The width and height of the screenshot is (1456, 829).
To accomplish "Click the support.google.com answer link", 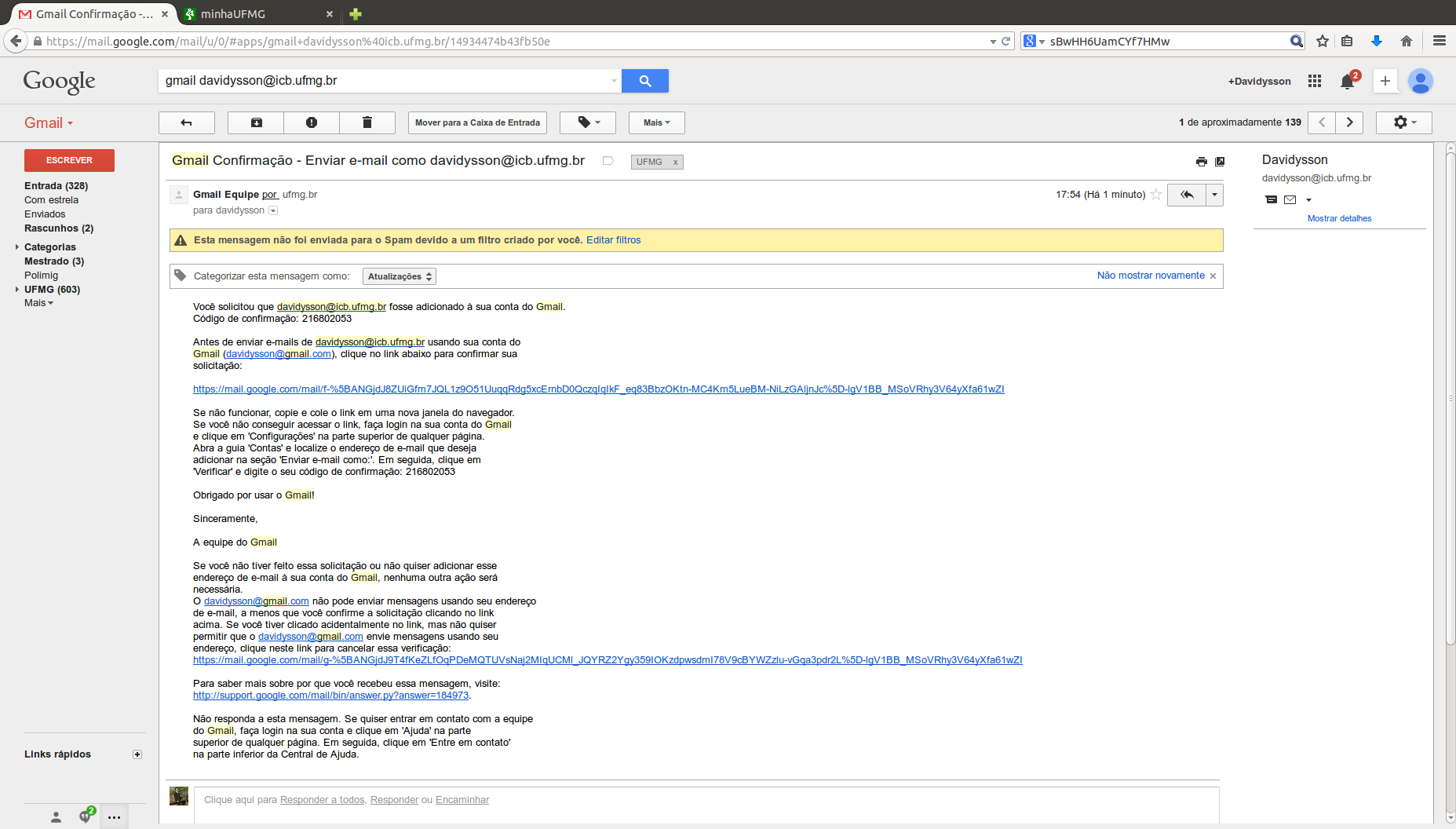I will point(330,696).
